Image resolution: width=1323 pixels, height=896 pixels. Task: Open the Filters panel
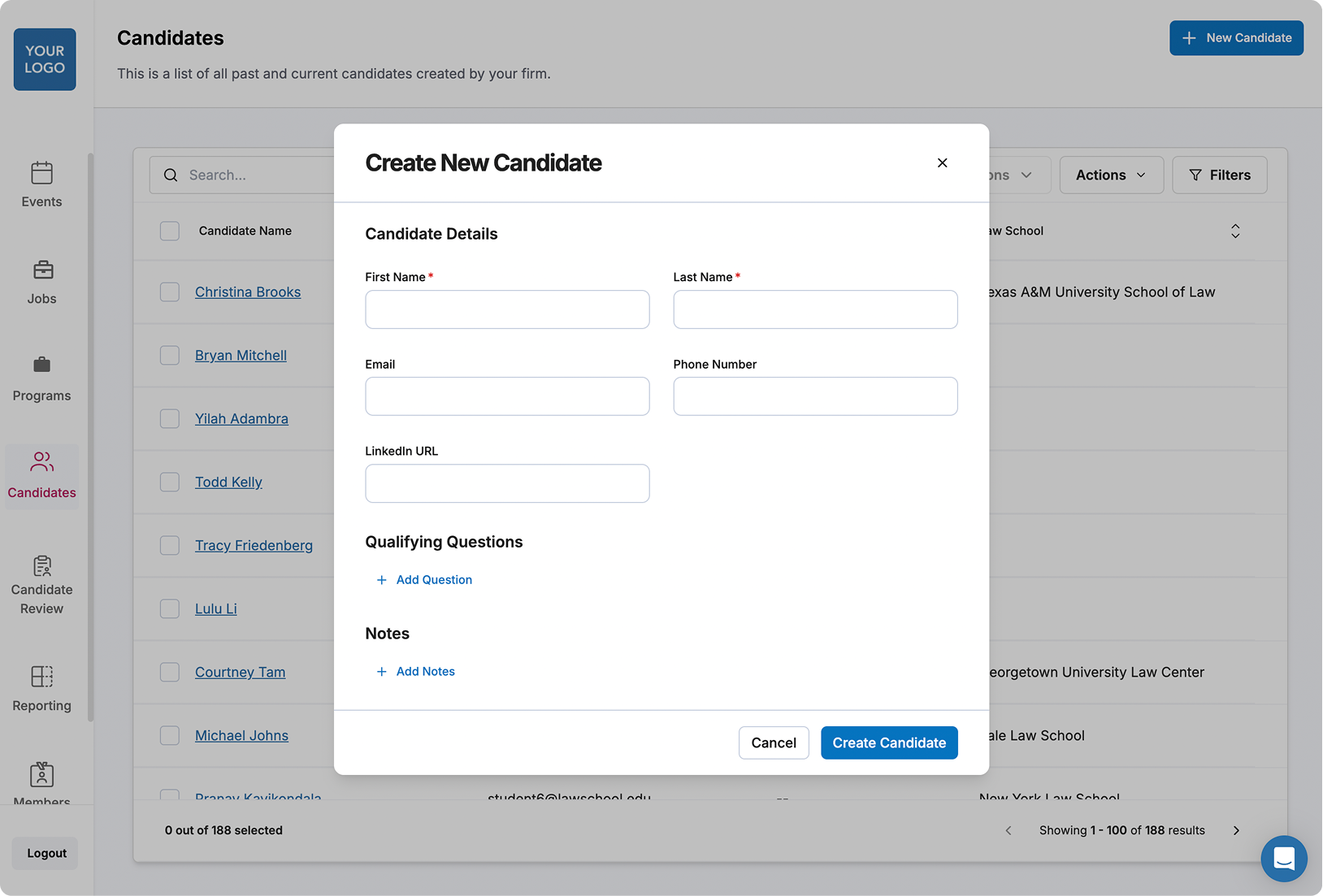coord(1219,175)
